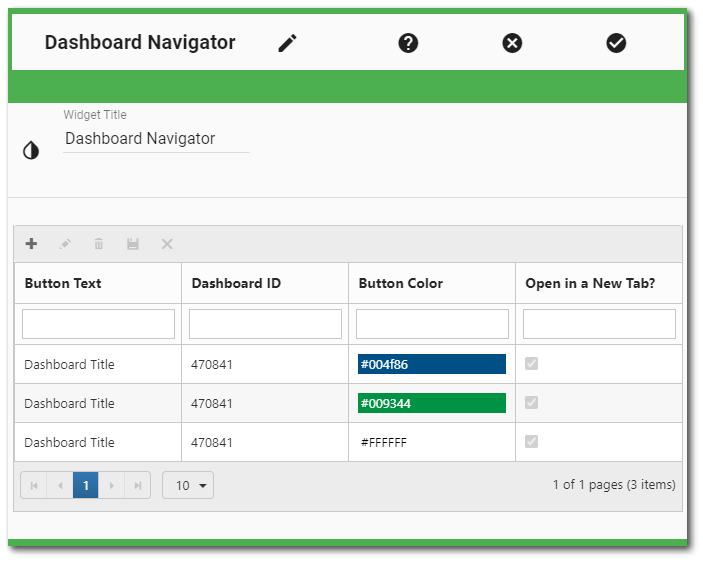Sort by Dashboard ID column header
The height and width of the screenshot is (562, 703).
coord(265,283)
